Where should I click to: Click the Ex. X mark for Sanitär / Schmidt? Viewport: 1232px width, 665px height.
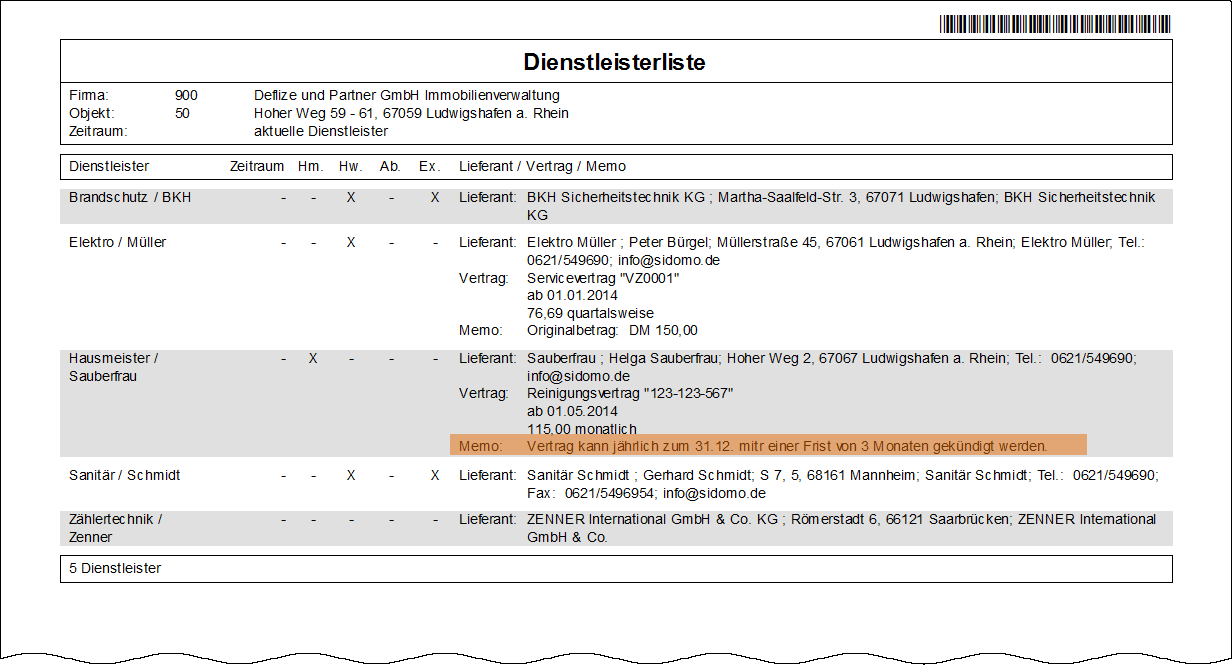(434, 475)
